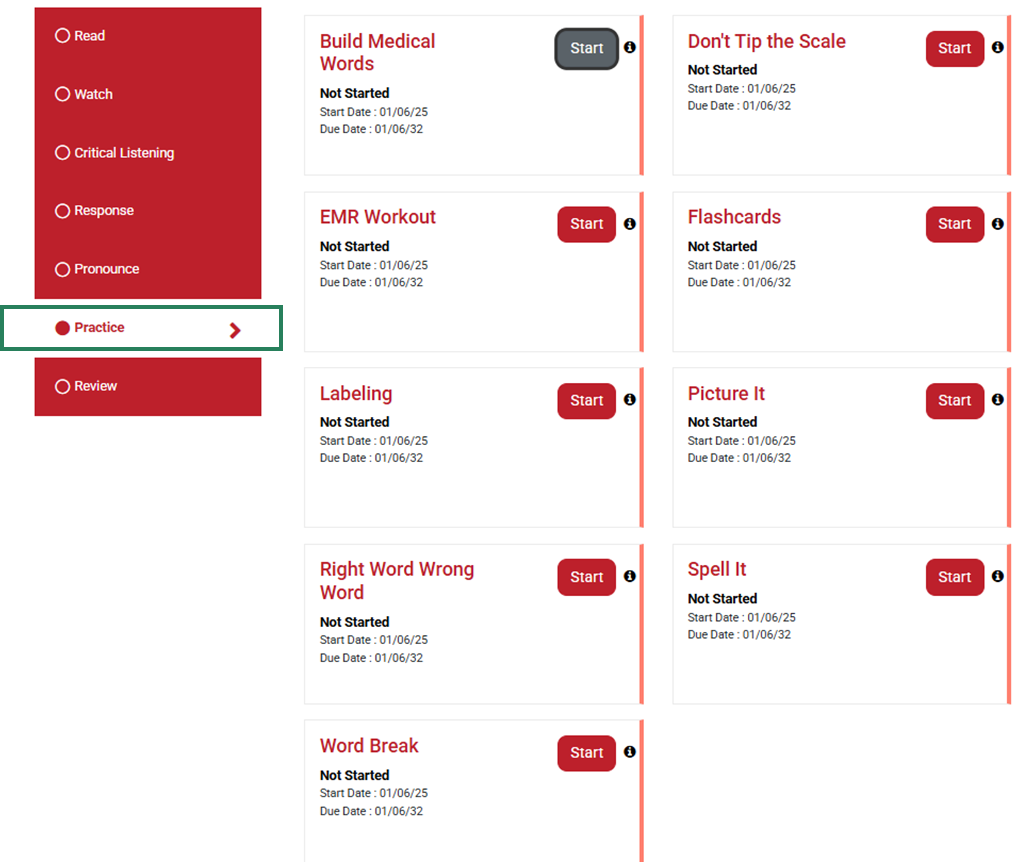Click the highlighted Start on Build Medical Words
The width and height of the screenshot is (1025, 863).
coord(586,48)
